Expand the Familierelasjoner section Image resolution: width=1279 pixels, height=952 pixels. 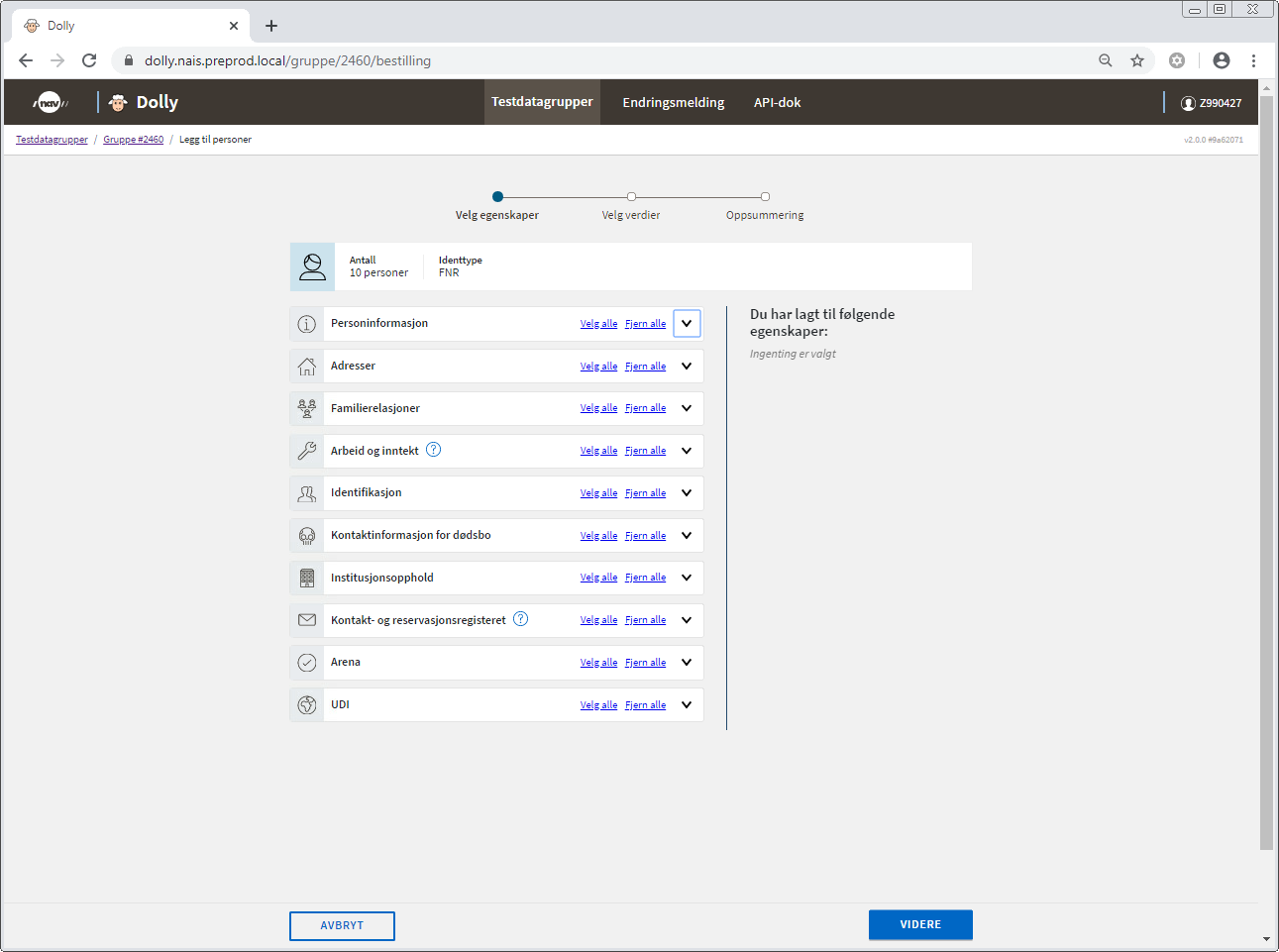click(x=687, y=408)
